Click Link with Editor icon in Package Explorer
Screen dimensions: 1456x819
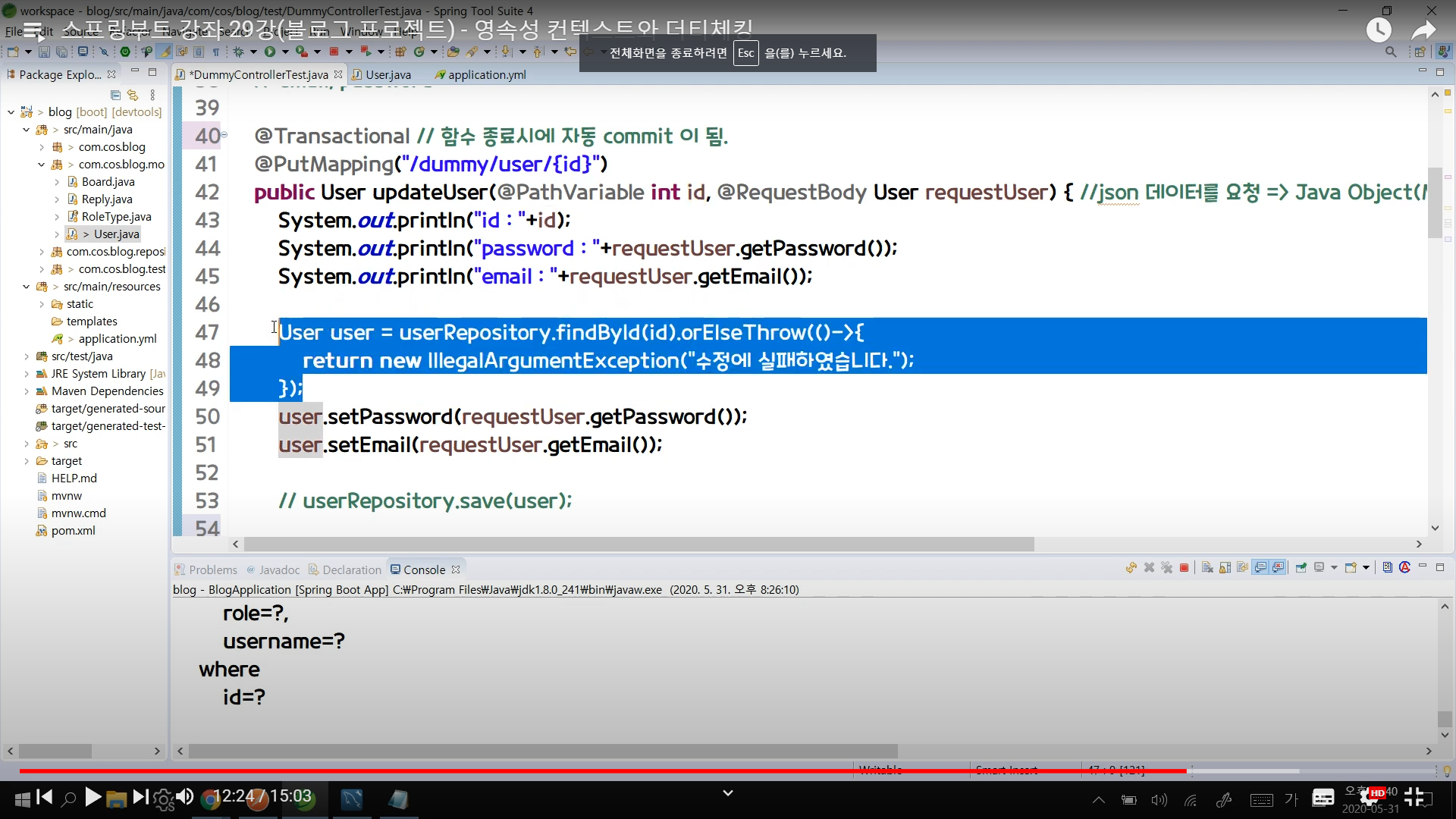coord(133,95)
